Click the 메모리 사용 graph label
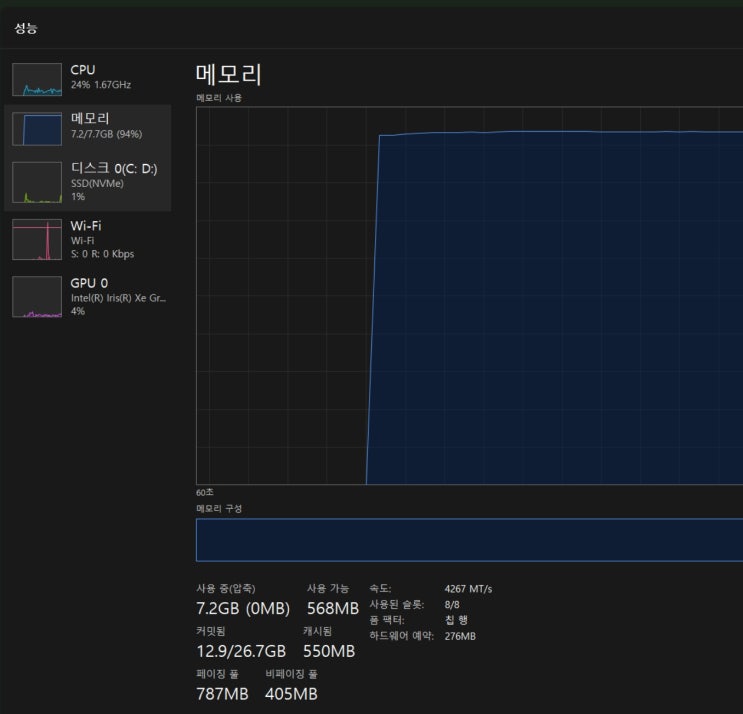The width and height of the screenshot is (743, 714). [x=219, y=98]
